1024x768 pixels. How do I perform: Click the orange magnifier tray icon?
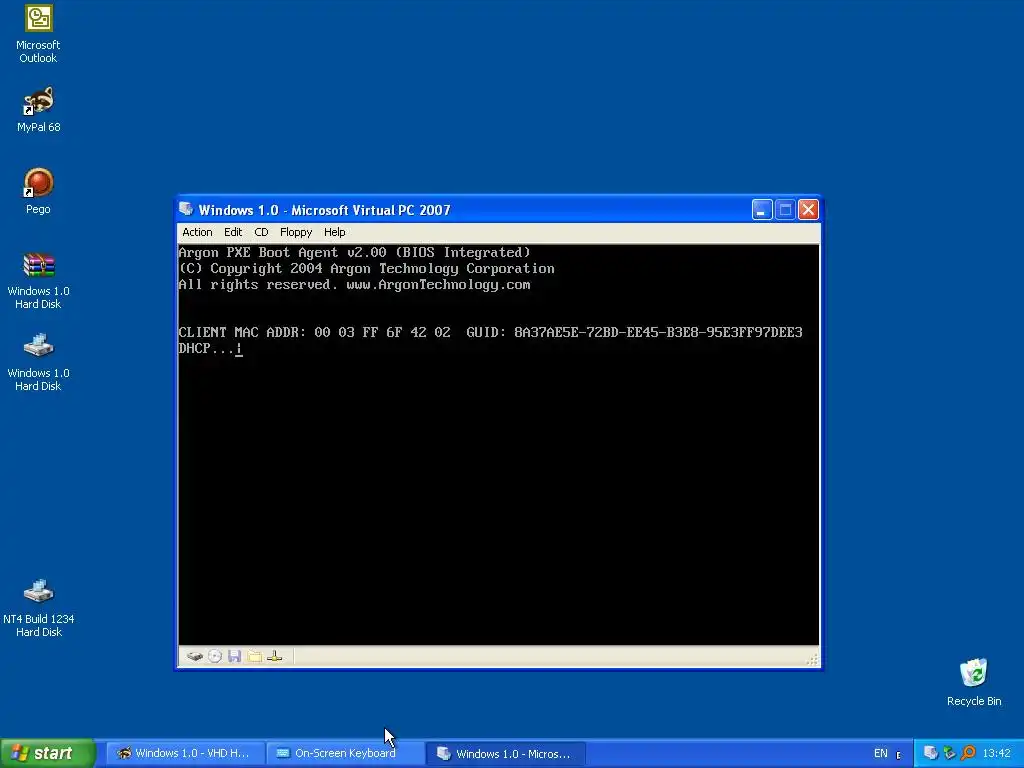pyautogui.click(x=968, y=753)
